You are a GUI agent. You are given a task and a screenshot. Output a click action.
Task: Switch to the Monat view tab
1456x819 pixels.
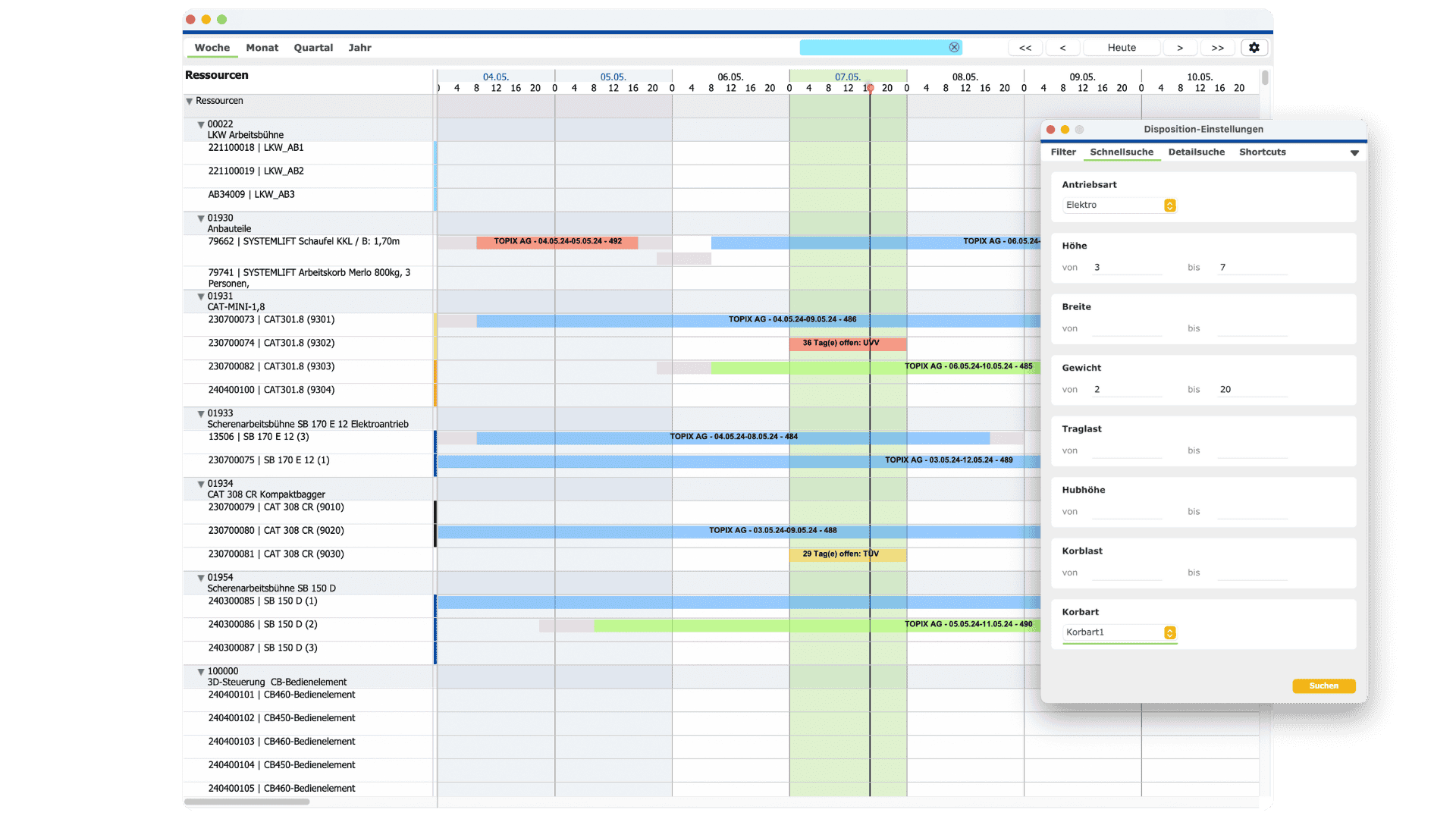(x=262, y=47)
